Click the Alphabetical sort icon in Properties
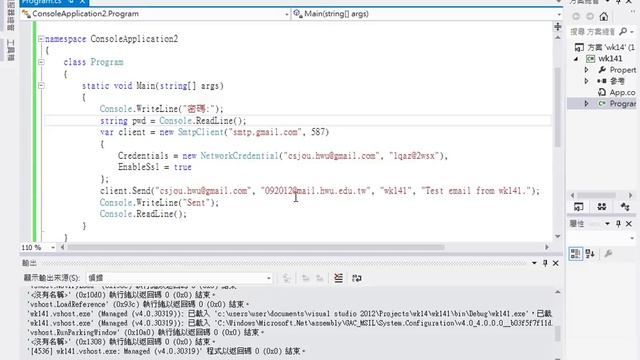This screenshot has width=640, height=360. pos(590,254)
